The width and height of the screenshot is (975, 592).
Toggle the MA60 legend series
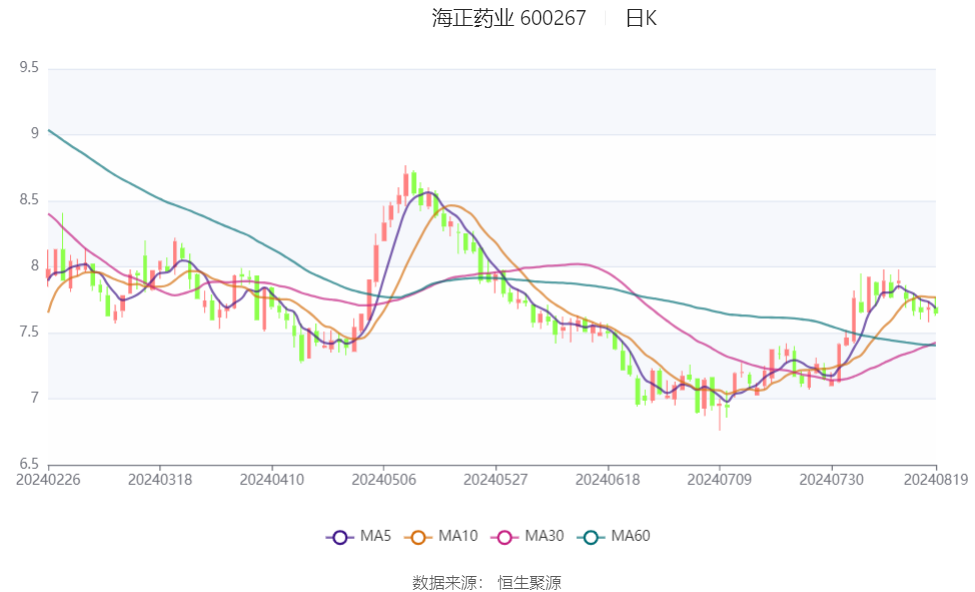[x=614, y=536]
